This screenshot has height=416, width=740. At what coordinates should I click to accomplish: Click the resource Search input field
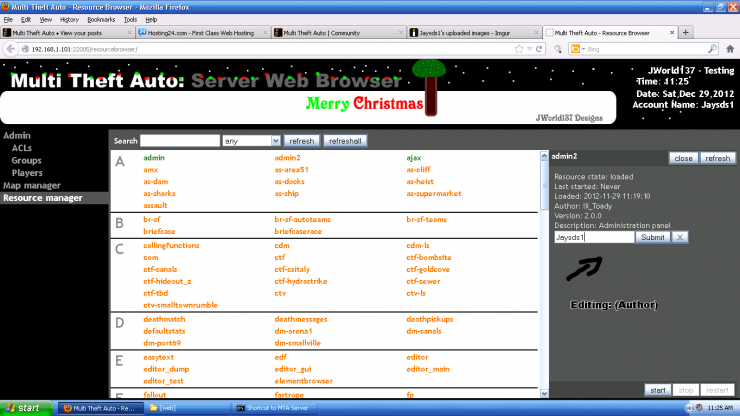point(180,141)
